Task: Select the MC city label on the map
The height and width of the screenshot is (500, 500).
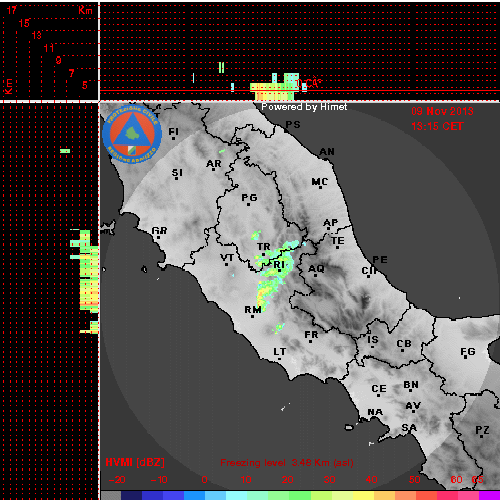Action: 320,182
